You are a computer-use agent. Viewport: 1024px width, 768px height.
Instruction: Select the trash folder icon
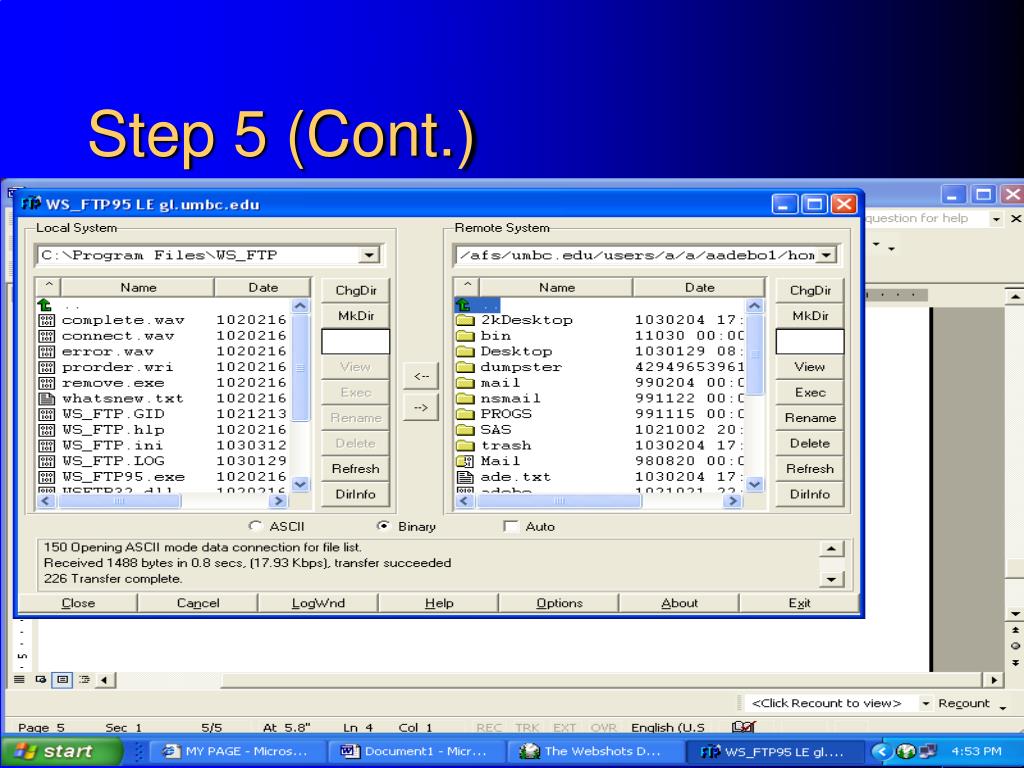(x=465, y=445)
